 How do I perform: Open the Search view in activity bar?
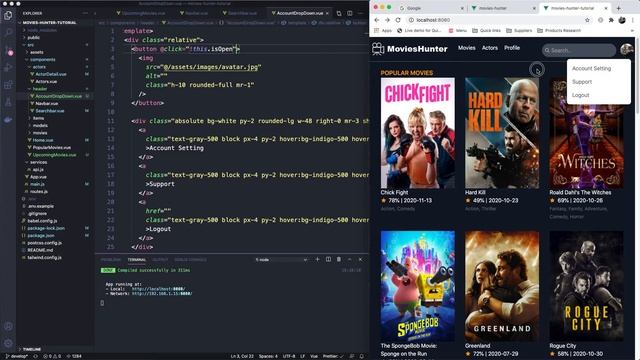click(x=8, y=33)
